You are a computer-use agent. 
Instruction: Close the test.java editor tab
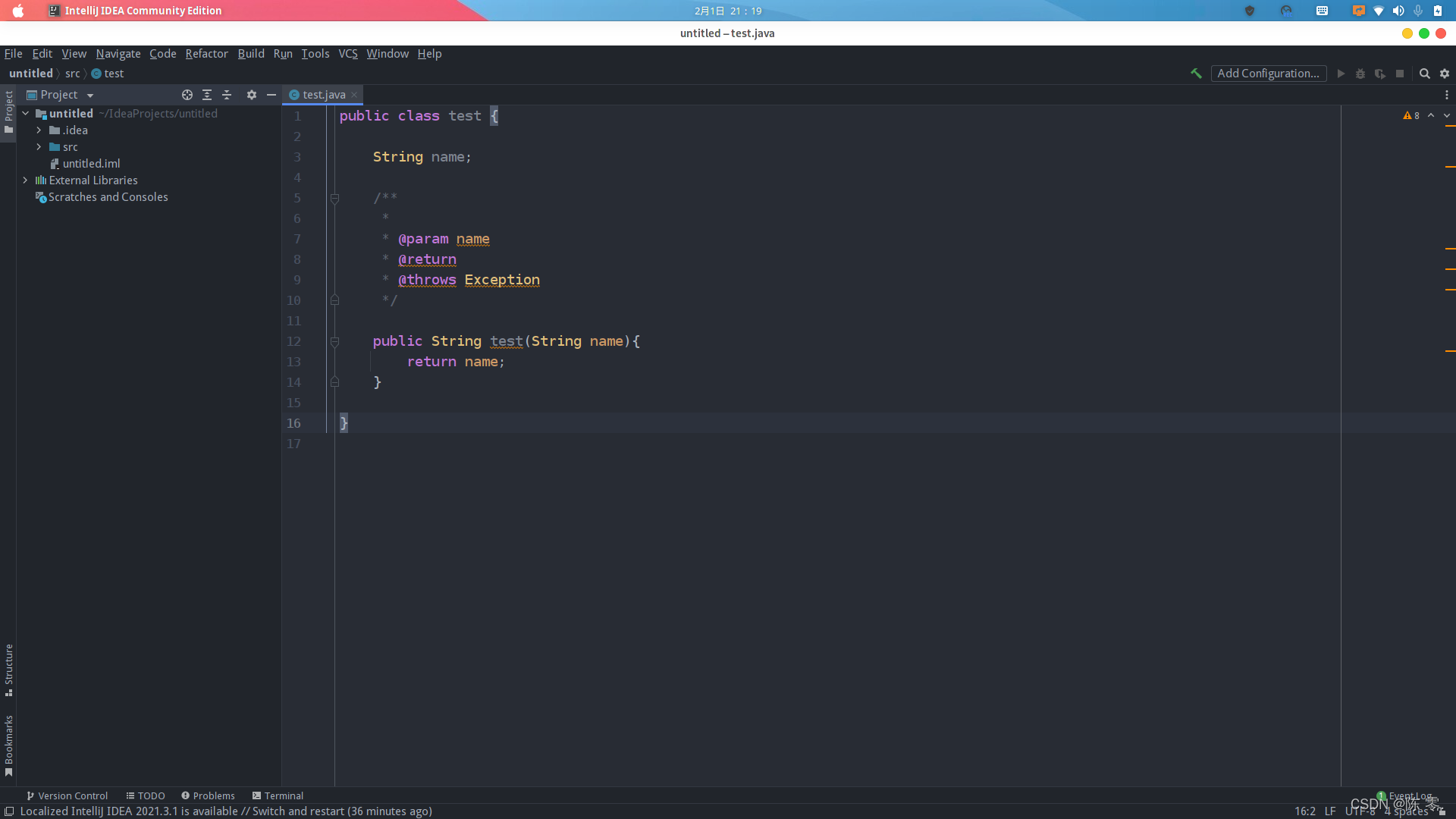click(354, 95)
